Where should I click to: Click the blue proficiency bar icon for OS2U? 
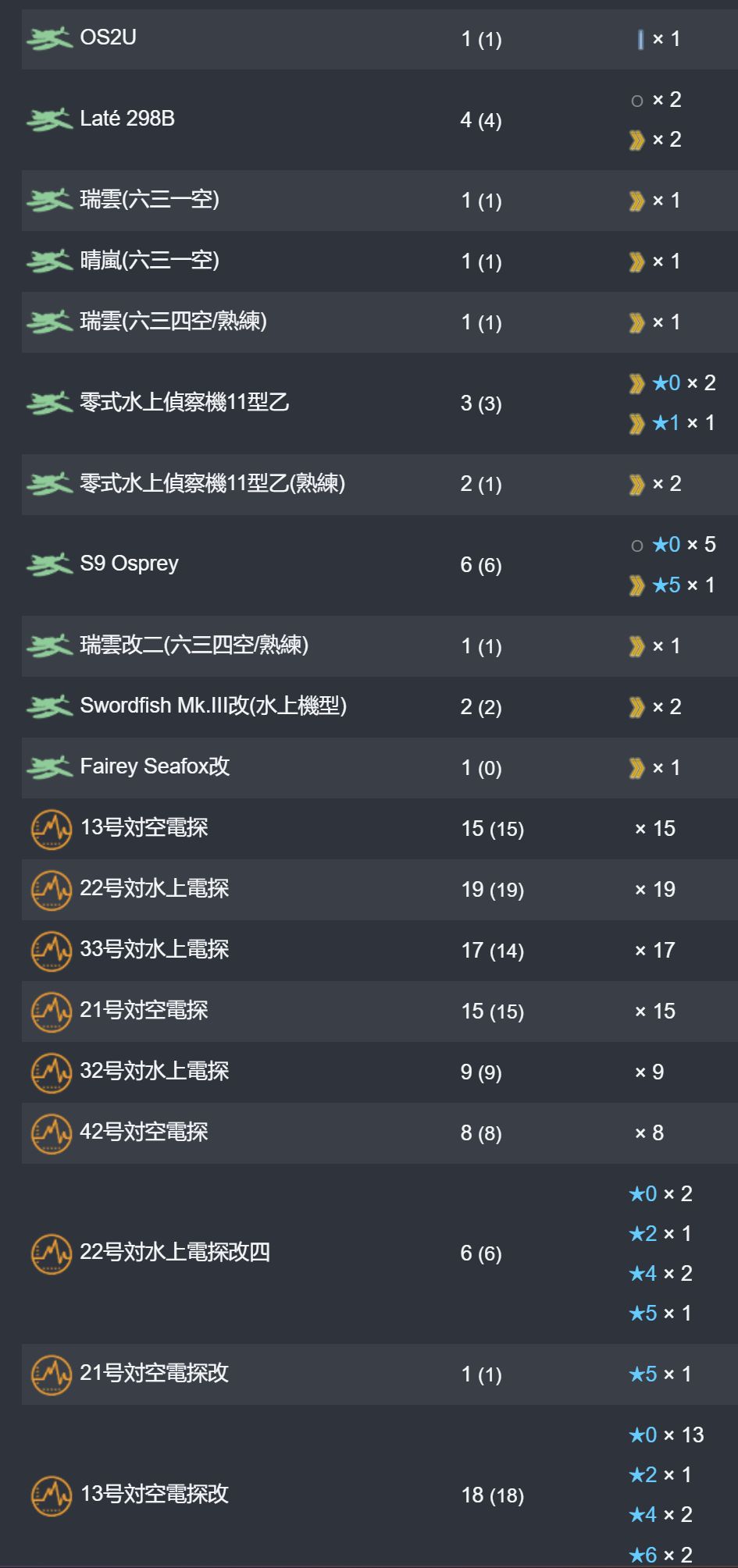tap(640, 39)
